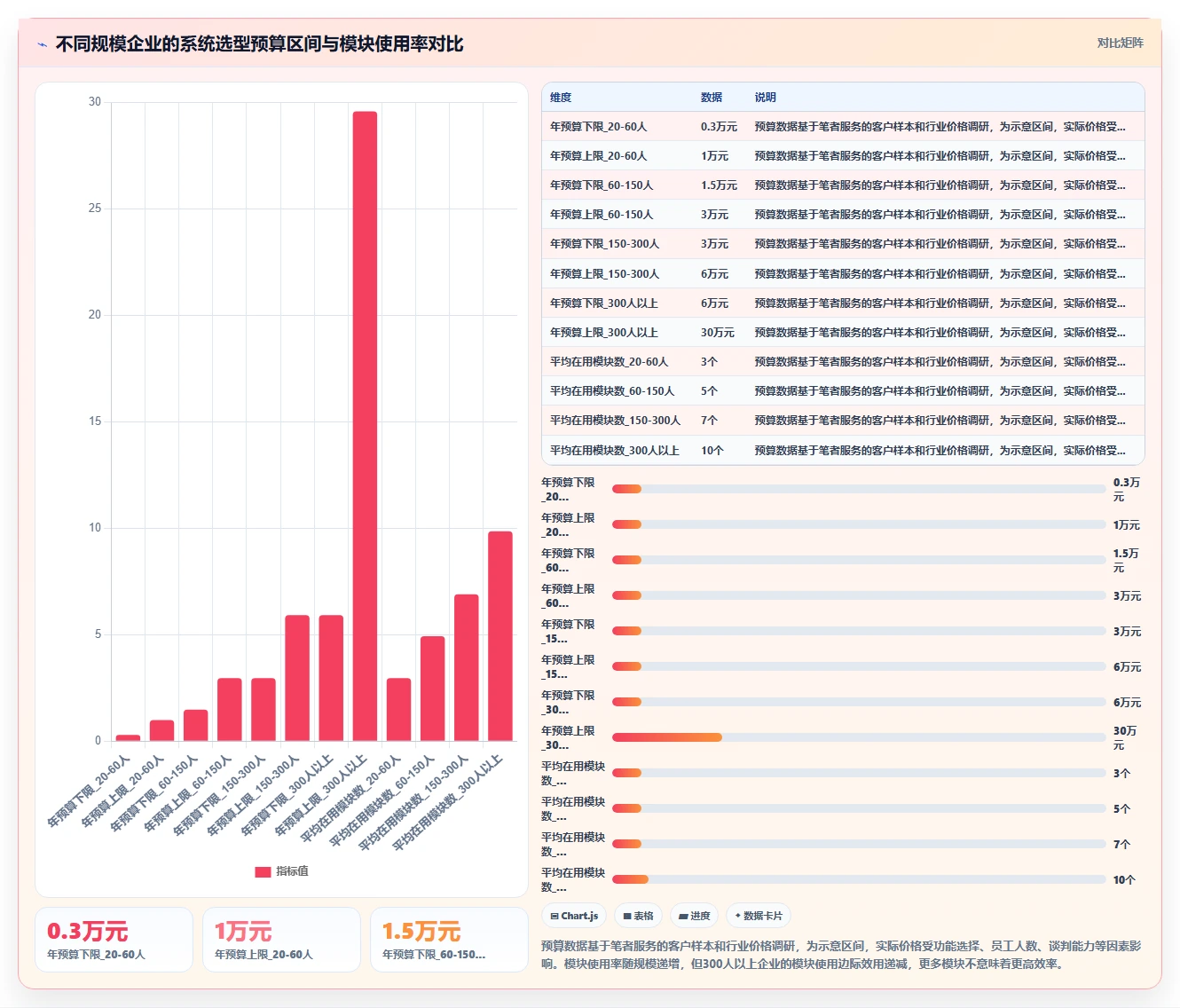The height and width of the screenshot is (1008, 1180).
Task: Click the 数据 column header in the table
Action: [712, 98]
